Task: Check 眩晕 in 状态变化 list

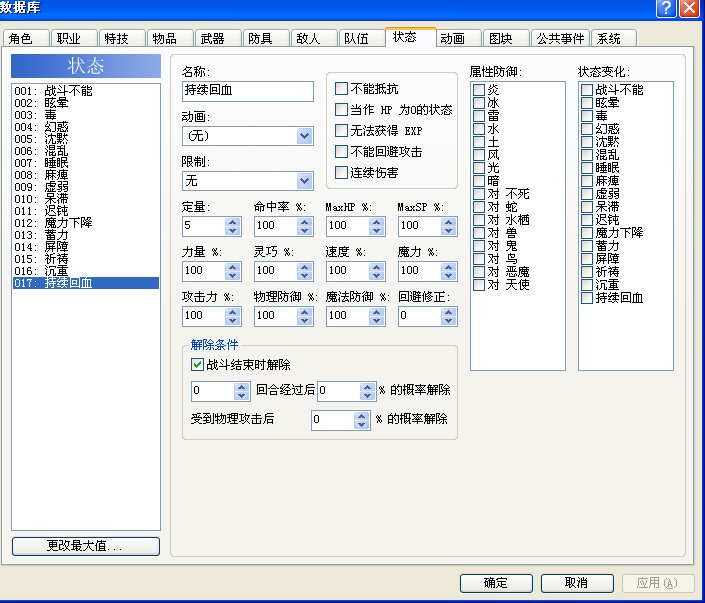Action: pyautogui.click(x=587, y=103)
